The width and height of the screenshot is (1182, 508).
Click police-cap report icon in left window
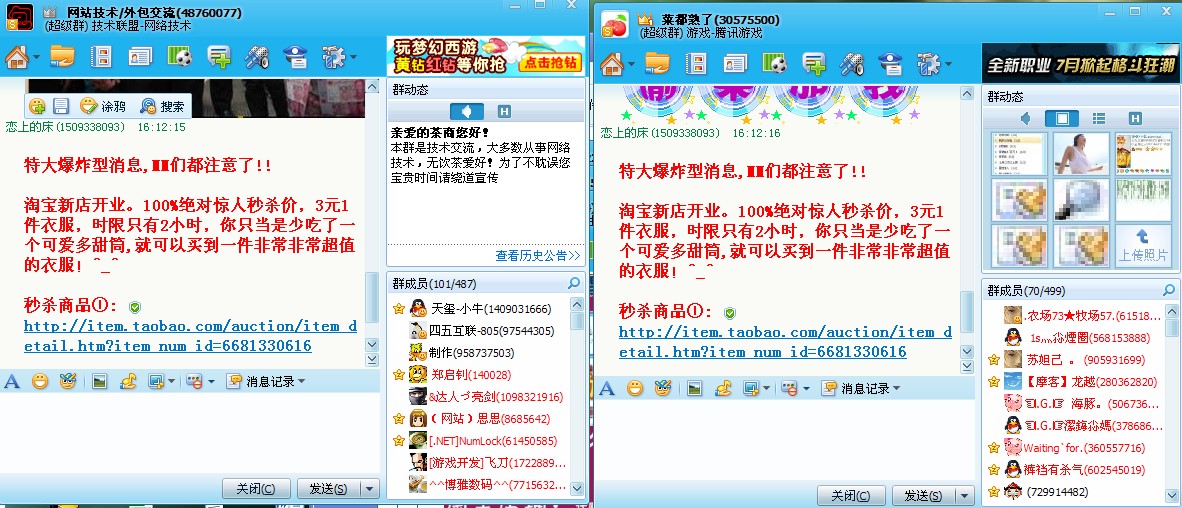[x=295, y=57]
